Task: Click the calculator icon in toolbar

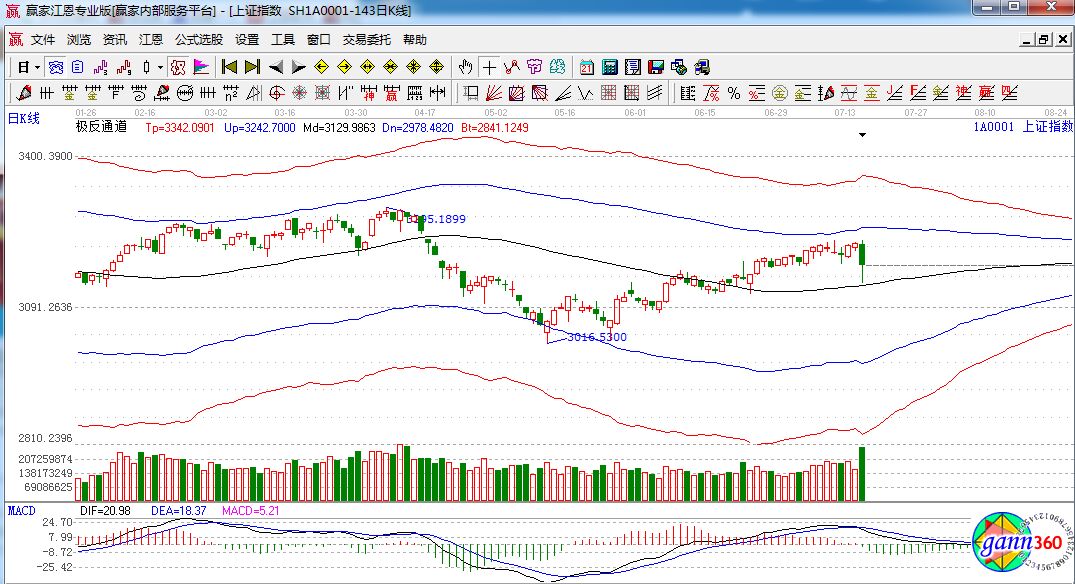Action: (609, 67)
